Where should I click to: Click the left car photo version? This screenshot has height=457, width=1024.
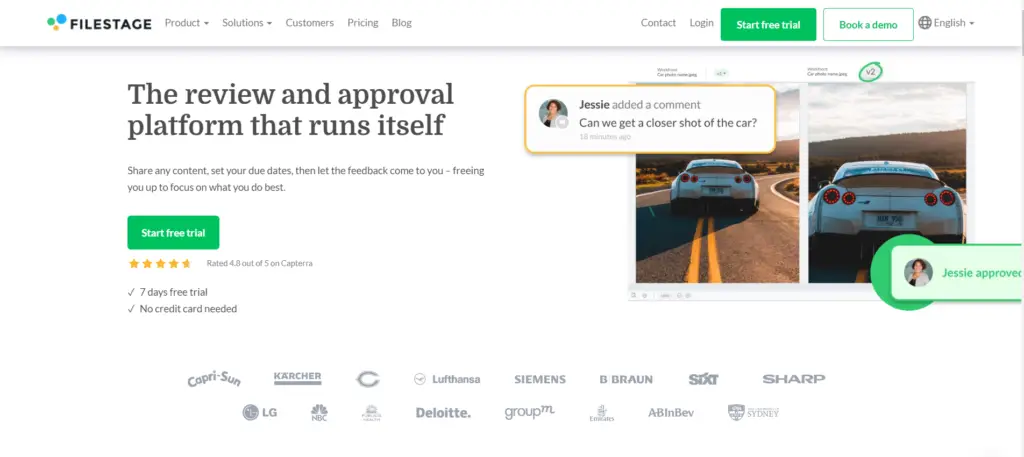(x=717, y=218)
